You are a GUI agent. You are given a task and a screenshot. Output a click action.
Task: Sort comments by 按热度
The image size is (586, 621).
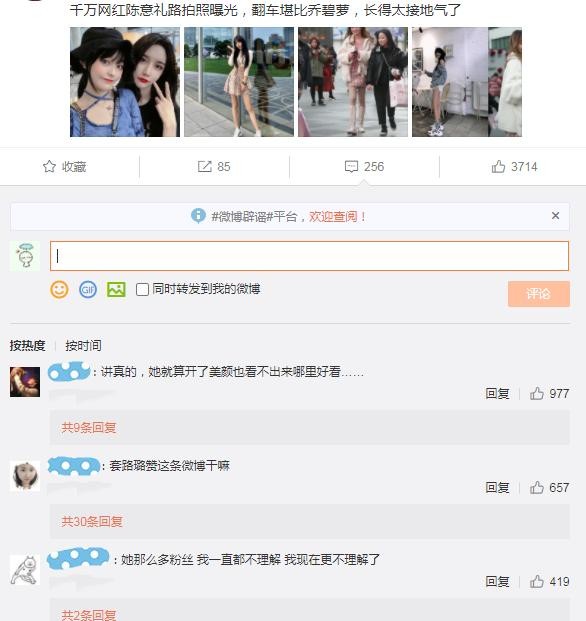point(27,345)
